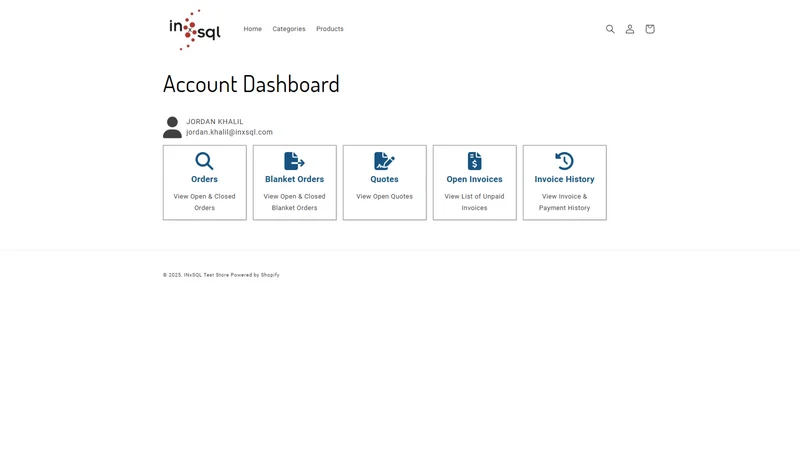Open the search magnifier icon in header
800x450 pixels.
pyautogui.click(x=610, y=29)
